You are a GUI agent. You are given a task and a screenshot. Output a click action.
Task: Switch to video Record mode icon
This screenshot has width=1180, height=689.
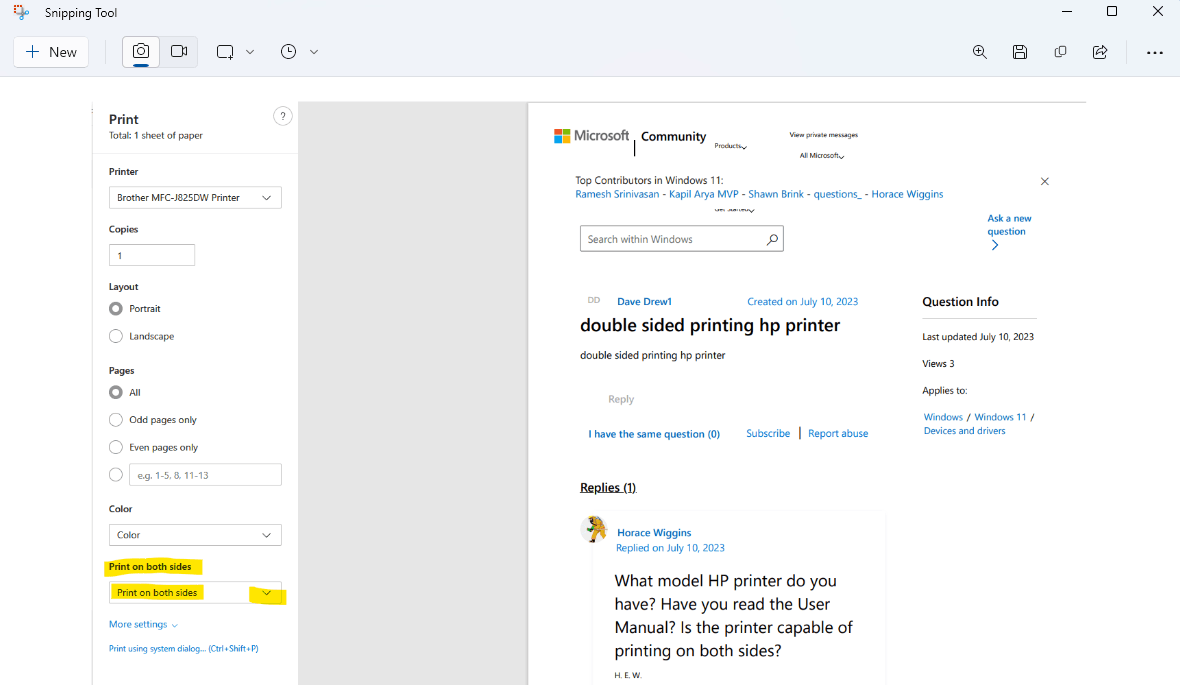(x=179, y=52)
